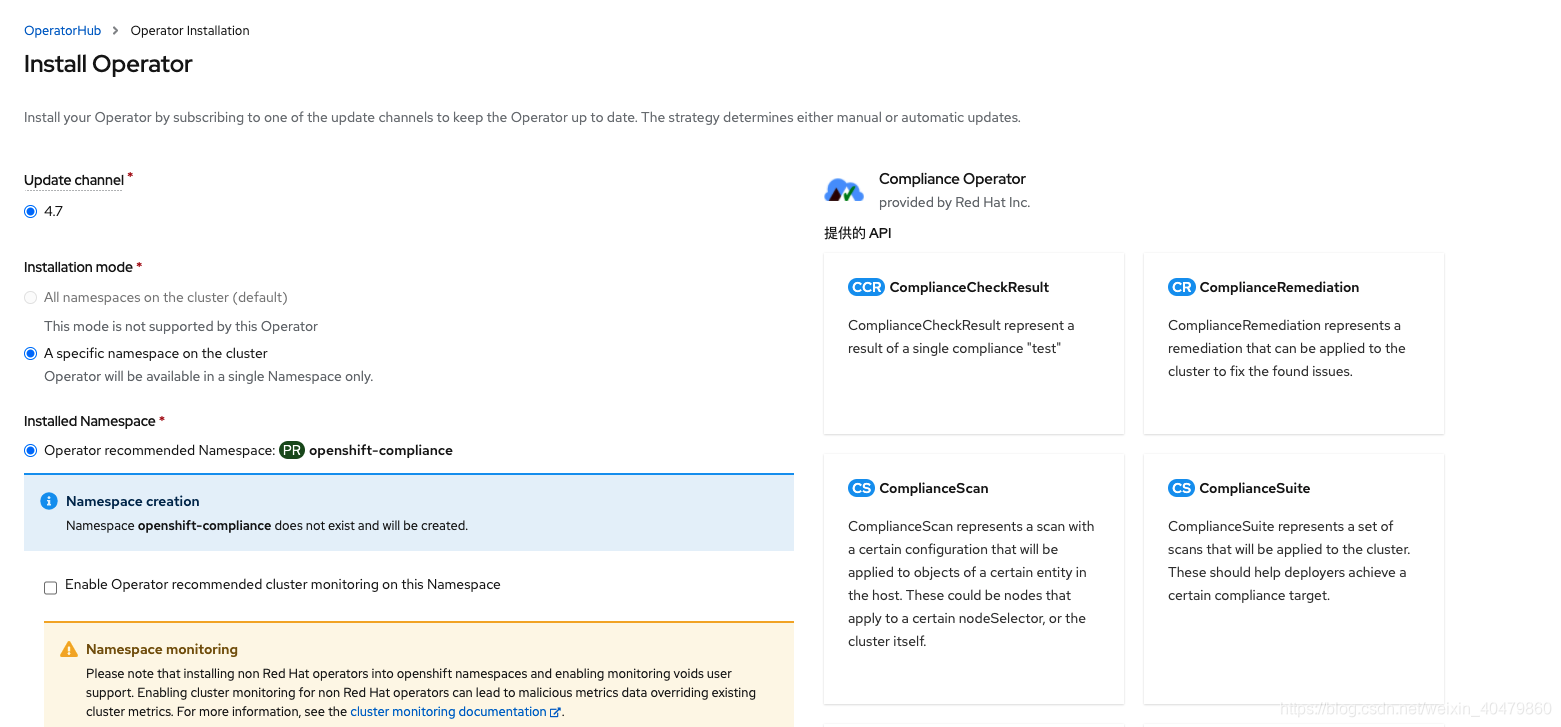Click the Namespace creation alert title

tap(133, 502)
